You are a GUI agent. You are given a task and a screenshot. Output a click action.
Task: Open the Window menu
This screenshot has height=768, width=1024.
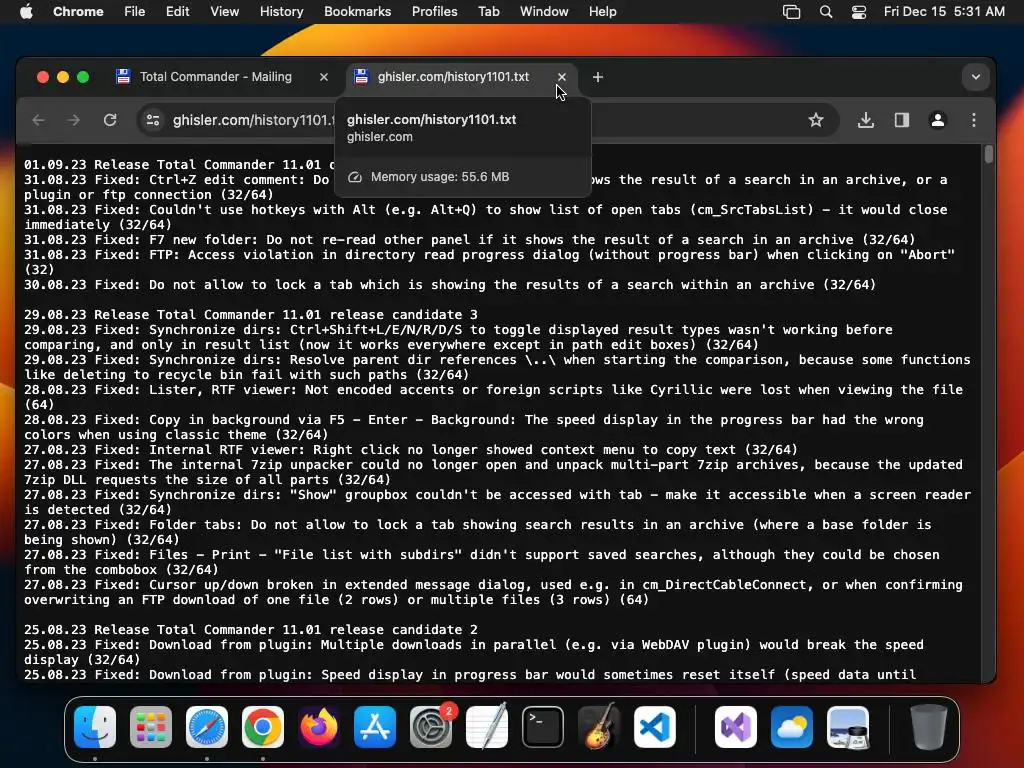point(544,12)
